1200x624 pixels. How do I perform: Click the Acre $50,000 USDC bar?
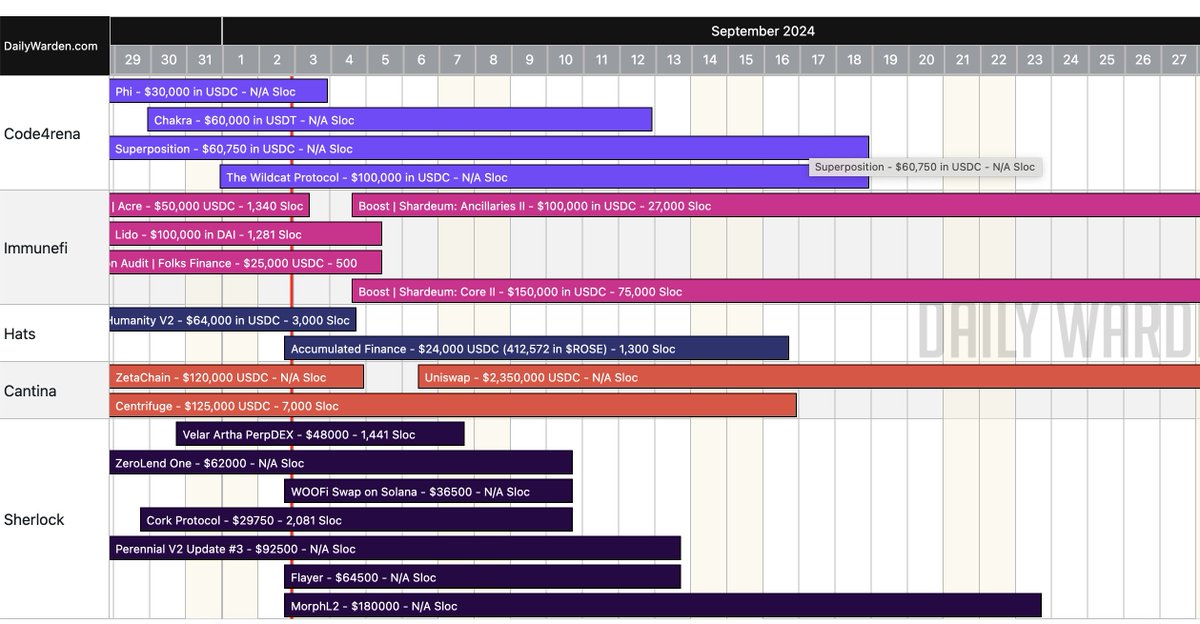(x=209, y=206)
